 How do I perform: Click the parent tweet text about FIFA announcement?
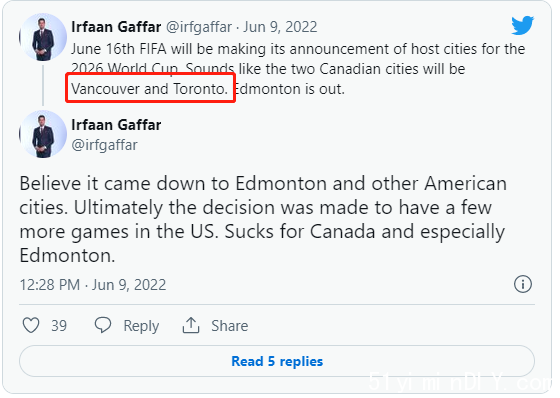coord(298,69)
